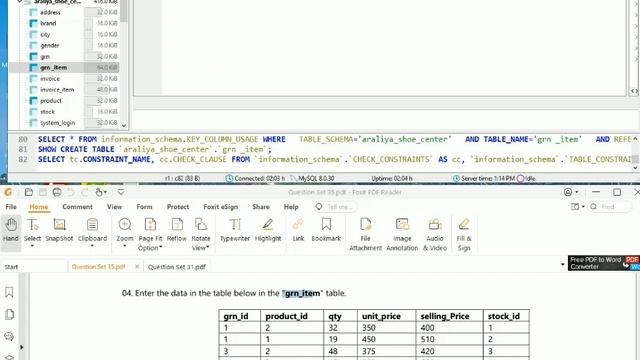Add a Bookmark using ribbon icon

(x=326, y=229)
